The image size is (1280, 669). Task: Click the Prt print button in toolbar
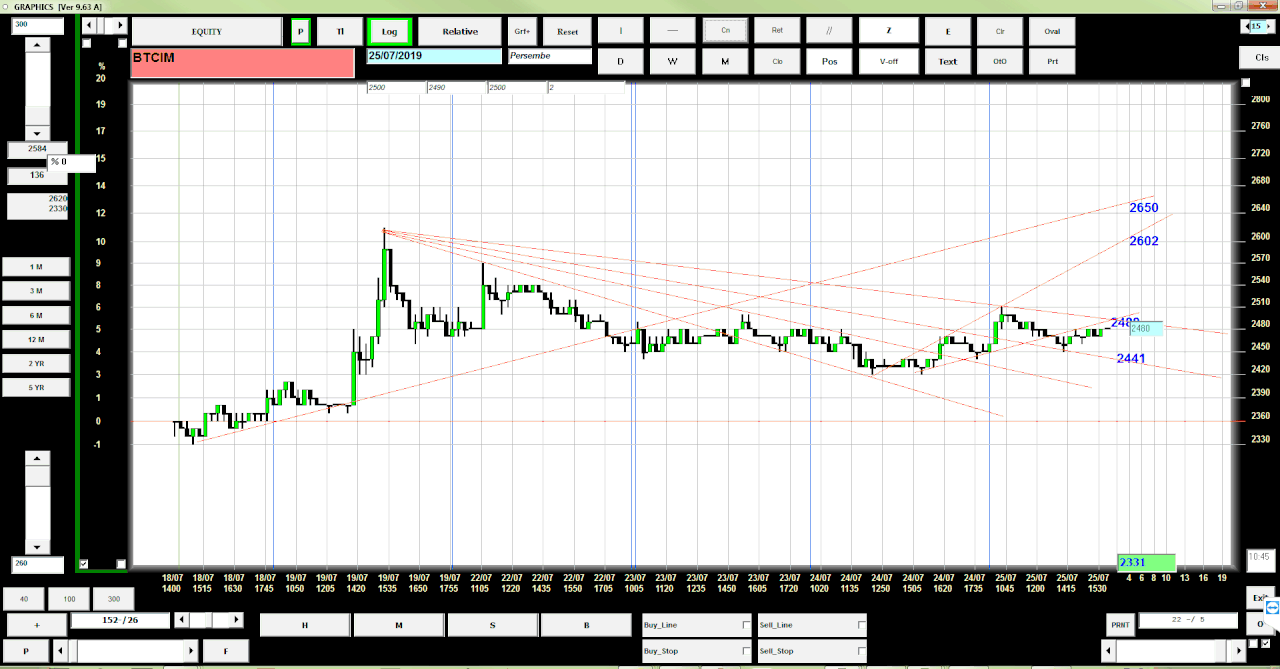click(1052, 61)
